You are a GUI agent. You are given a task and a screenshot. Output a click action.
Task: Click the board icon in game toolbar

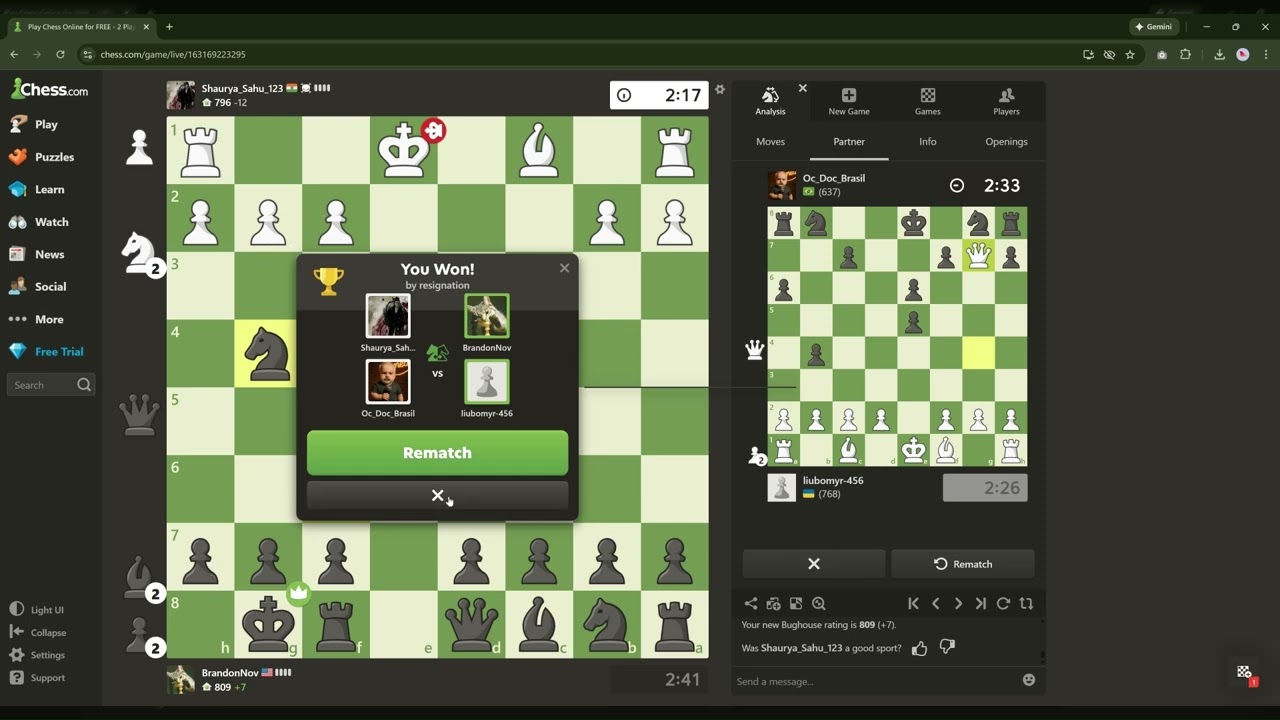click(796, 603)
